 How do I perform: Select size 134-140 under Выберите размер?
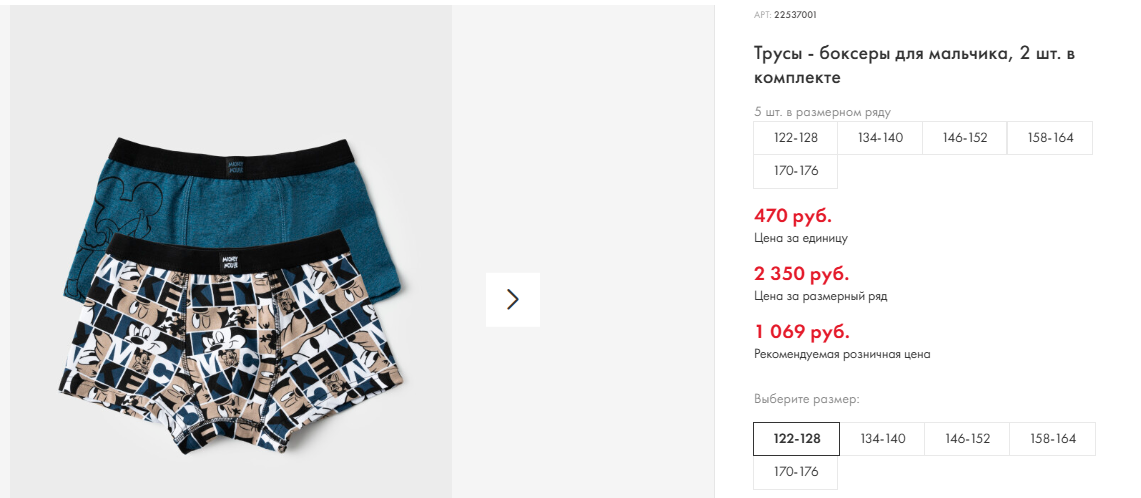(x=882, y=439)
